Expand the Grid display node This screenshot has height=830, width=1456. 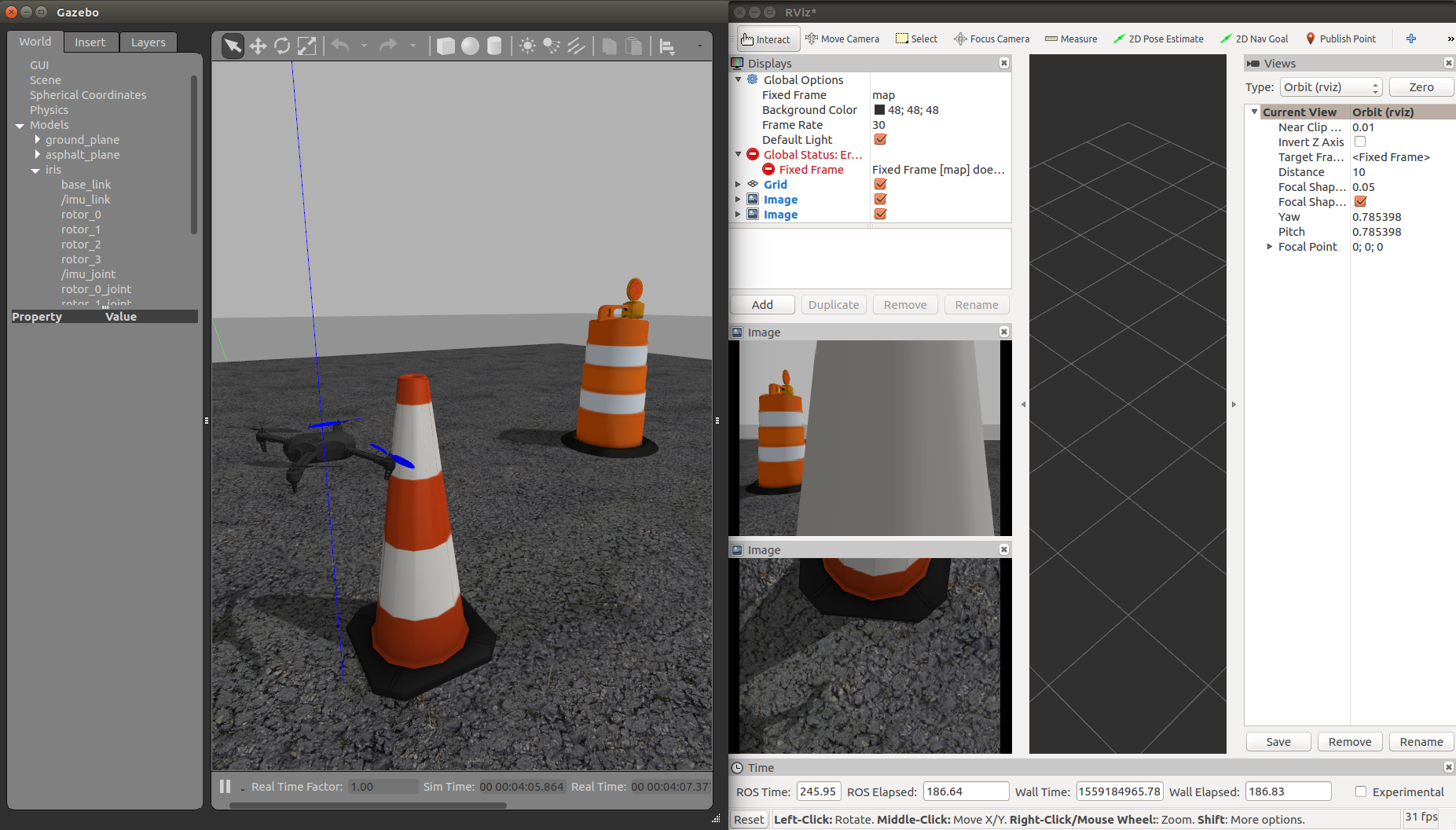pos(738,185)
